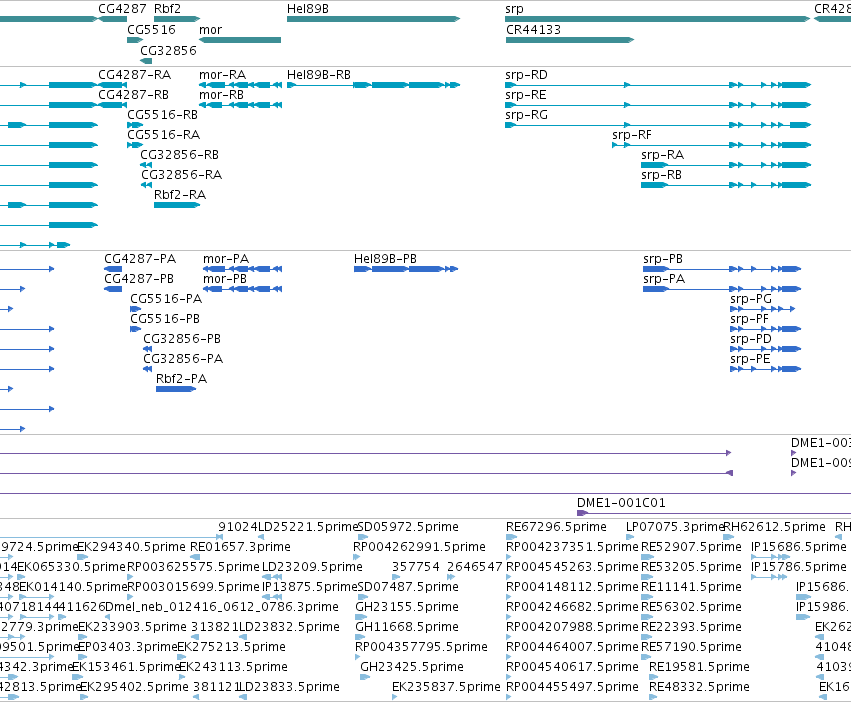Select the srp-RD transcript
Image resolution: width=851 pixels, height=702 pixels.
[658, 85]
